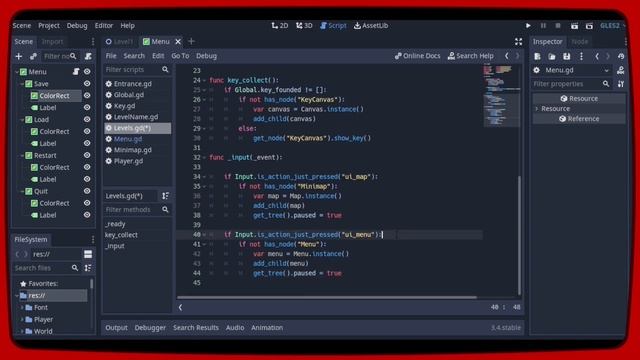Screen dimensions: 640x360
Task: Click the horizontal scrollbar of code editor
Action: (x=327, y=297)
